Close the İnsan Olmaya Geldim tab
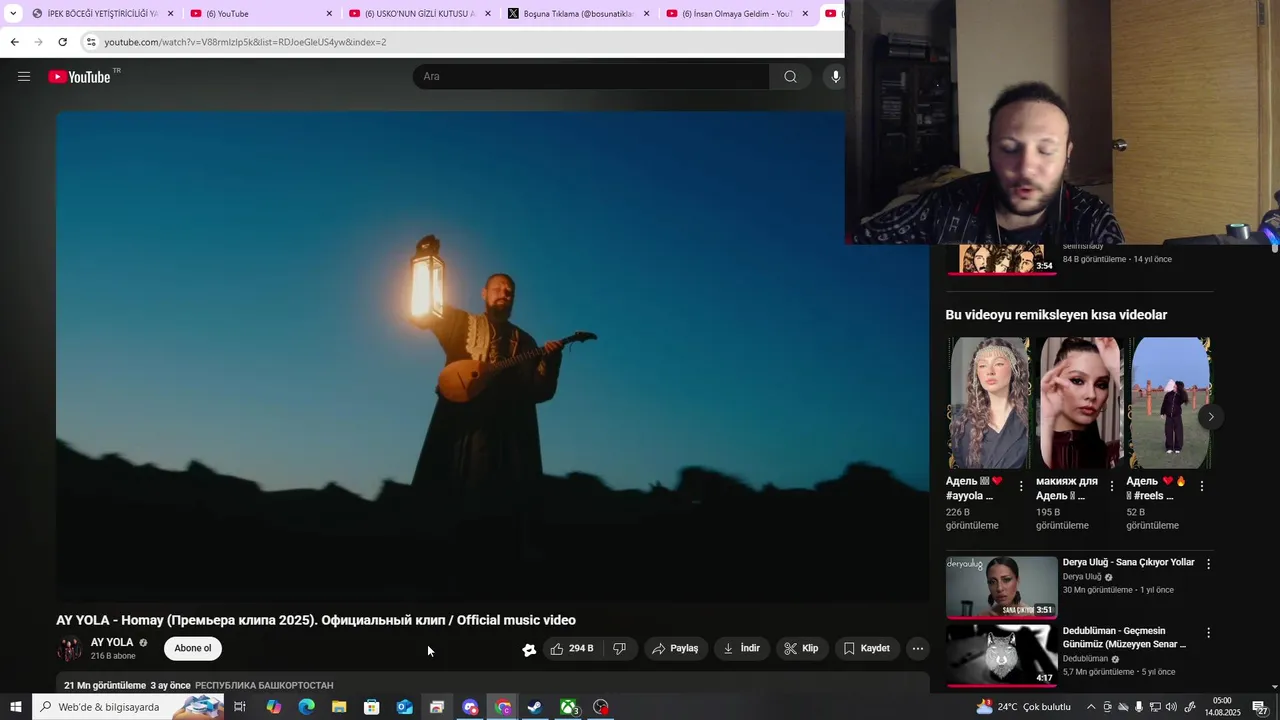 (805, 14)
